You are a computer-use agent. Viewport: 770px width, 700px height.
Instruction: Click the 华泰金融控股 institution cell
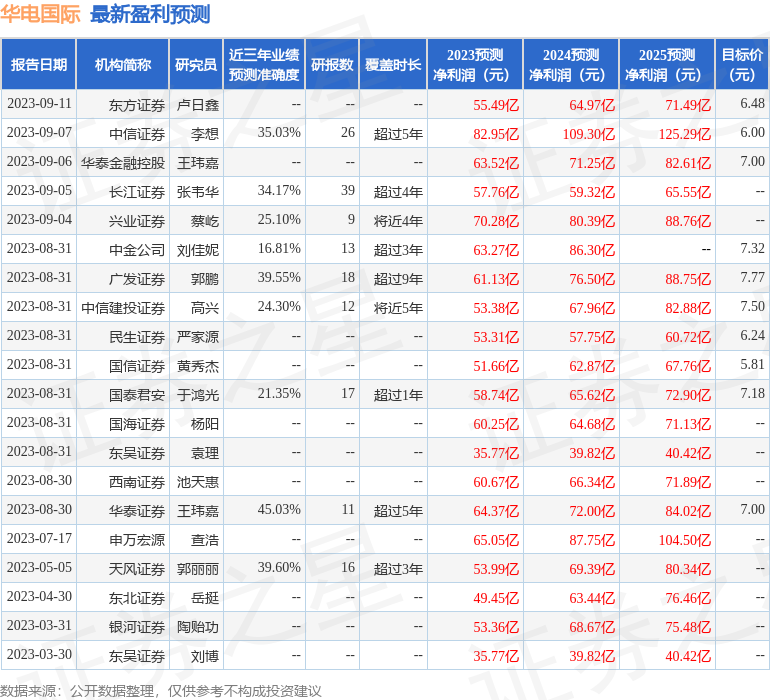(123, 163)
